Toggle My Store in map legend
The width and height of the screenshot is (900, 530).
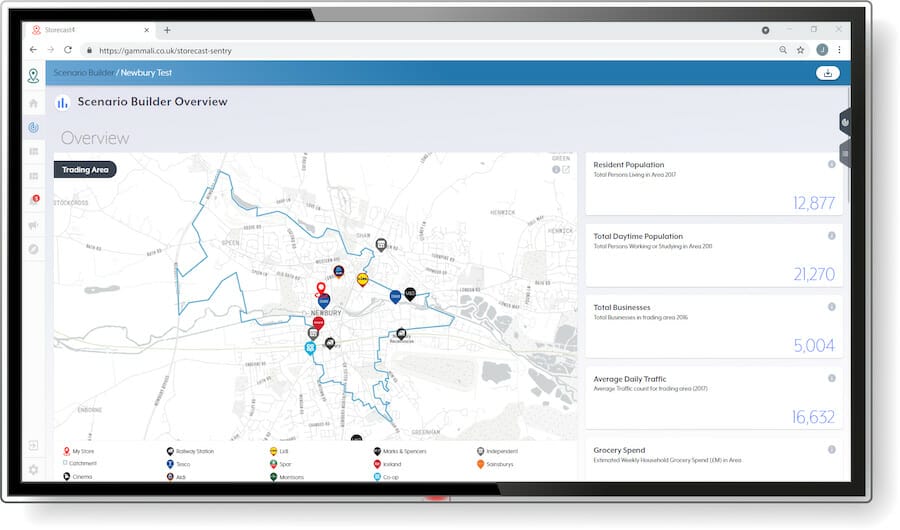[79, 451]
